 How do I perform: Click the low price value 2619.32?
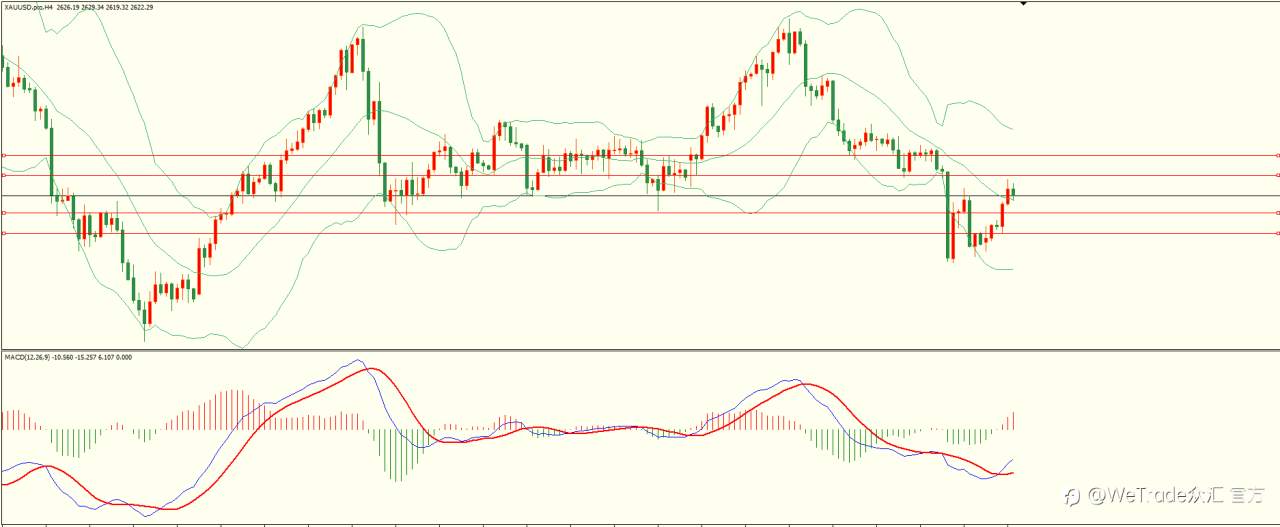(117, 7)
